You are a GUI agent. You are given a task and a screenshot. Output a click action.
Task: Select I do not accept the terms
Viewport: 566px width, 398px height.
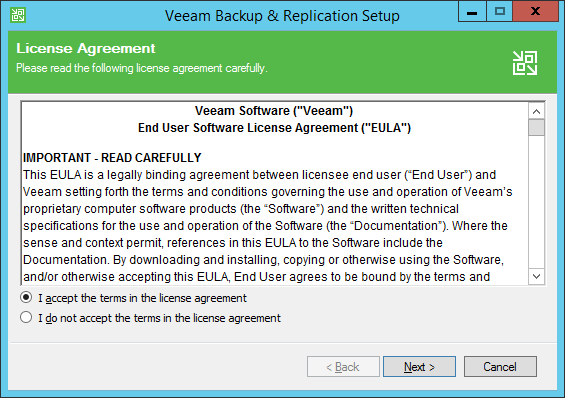click(x=26, y=318)
